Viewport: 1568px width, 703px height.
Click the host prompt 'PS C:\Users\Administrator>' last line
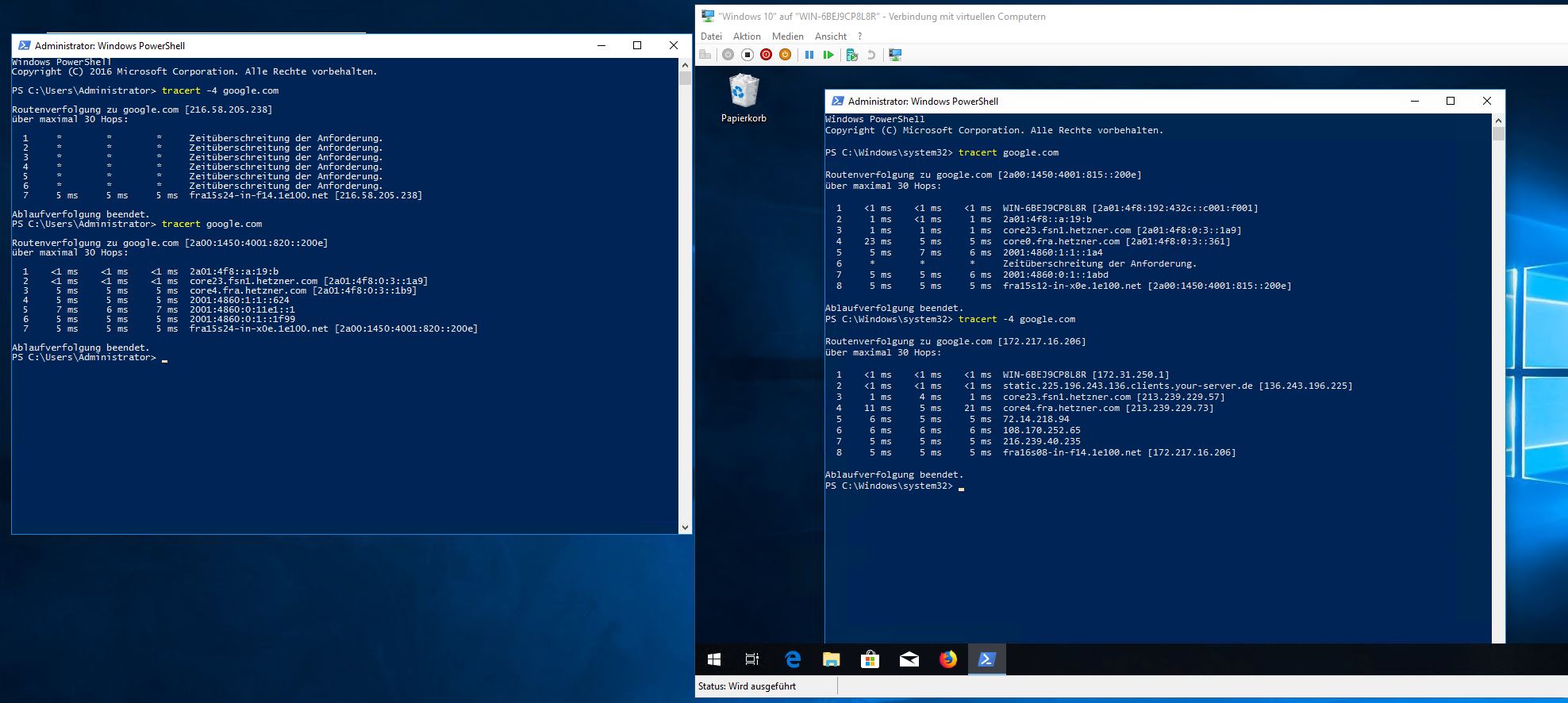(x=84, y=357)
